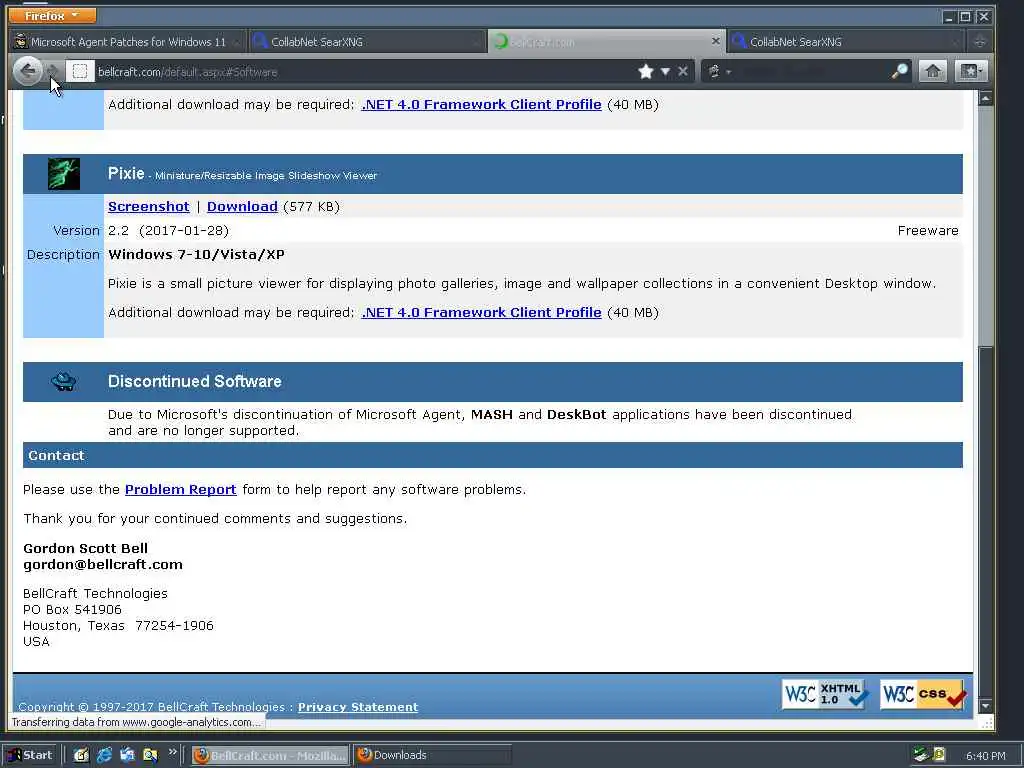The image size is (1024, 768).
Task: Click the status bar transferring data text
Action: (136, 722)
